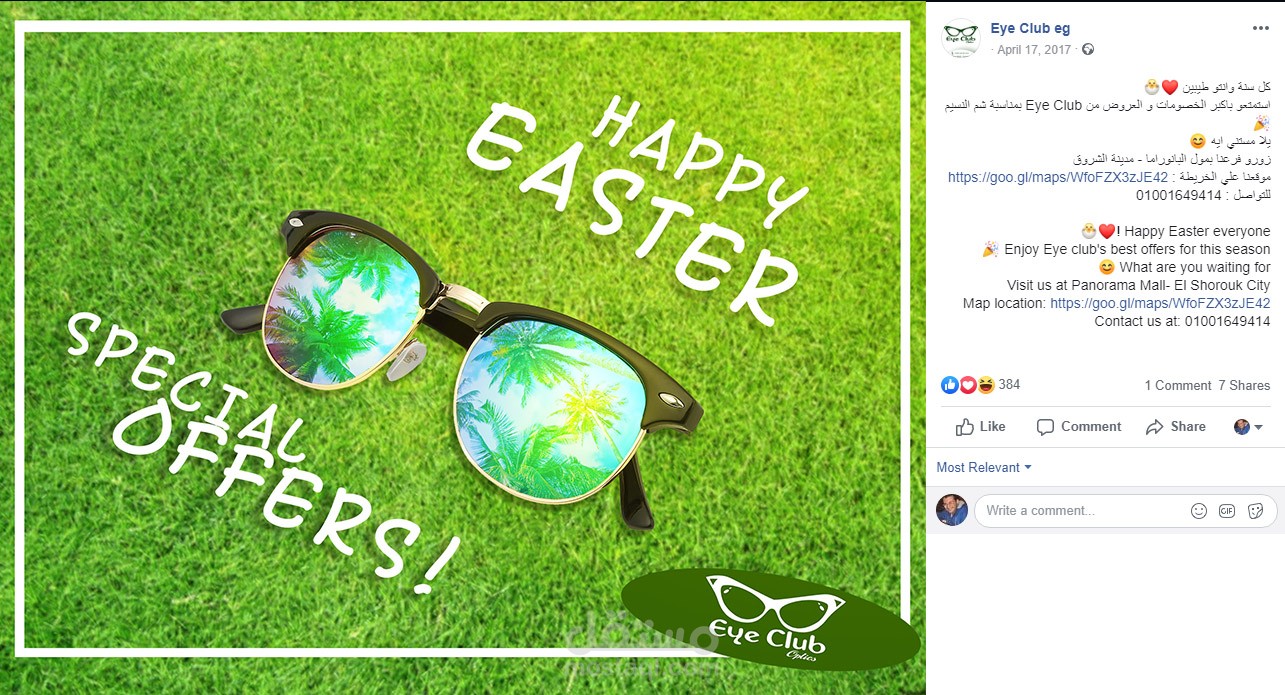Image resolution: width=1285 pixels, height=695 pixels.
Task: Insert an emoji using the smiley icon
Action: [1199, 511]
